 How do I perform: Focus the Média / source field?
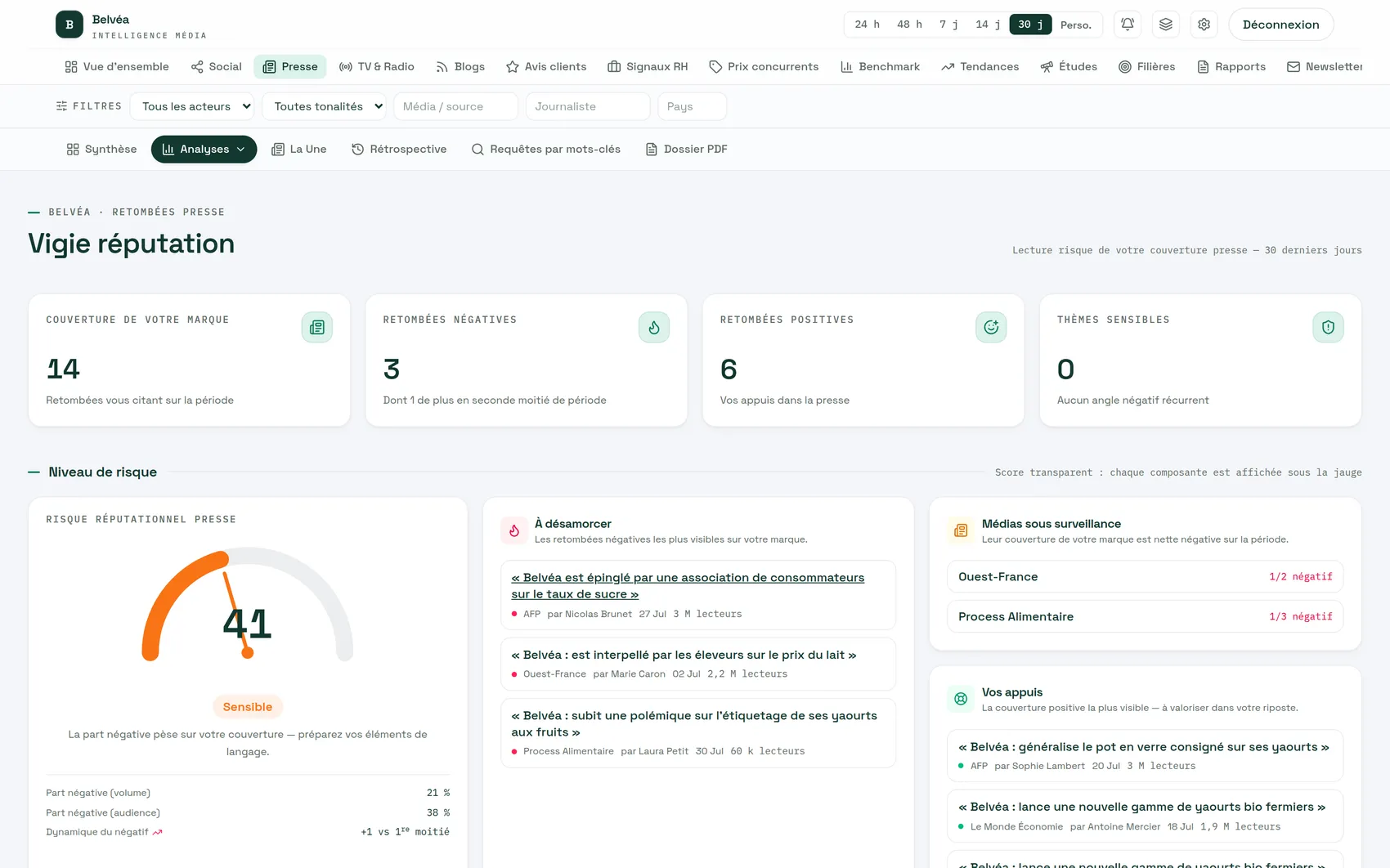click(x=456, y=106)
